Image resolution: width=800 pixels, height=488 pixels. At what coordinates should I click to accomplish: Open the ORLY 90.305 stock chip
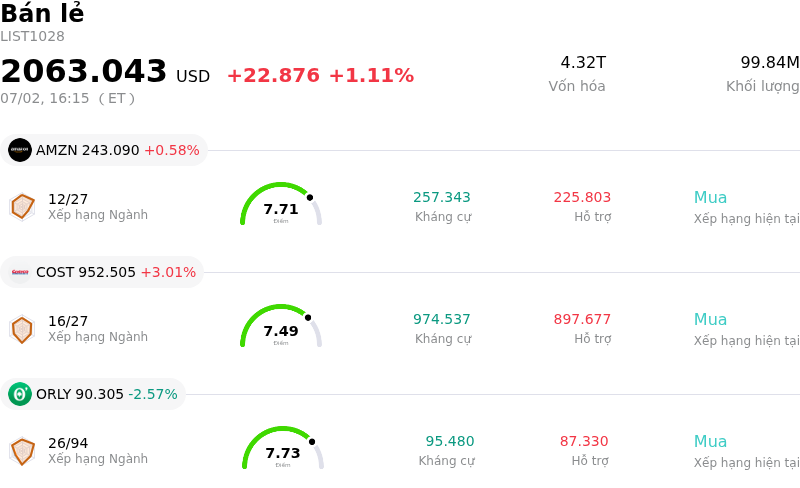click(93, 394)
